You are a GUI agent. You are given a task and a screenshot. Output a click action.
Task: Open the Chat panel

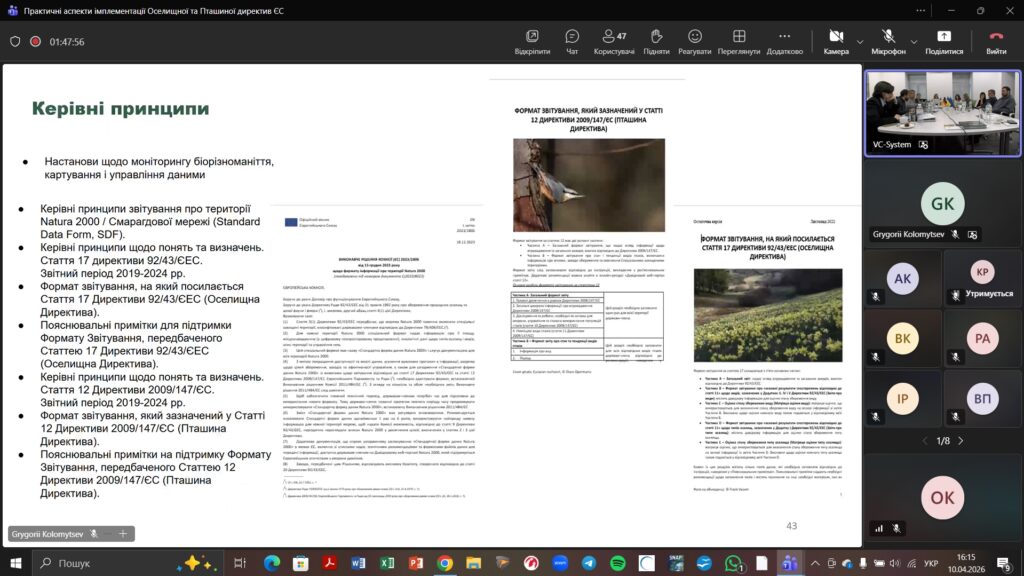coord(572,41)
